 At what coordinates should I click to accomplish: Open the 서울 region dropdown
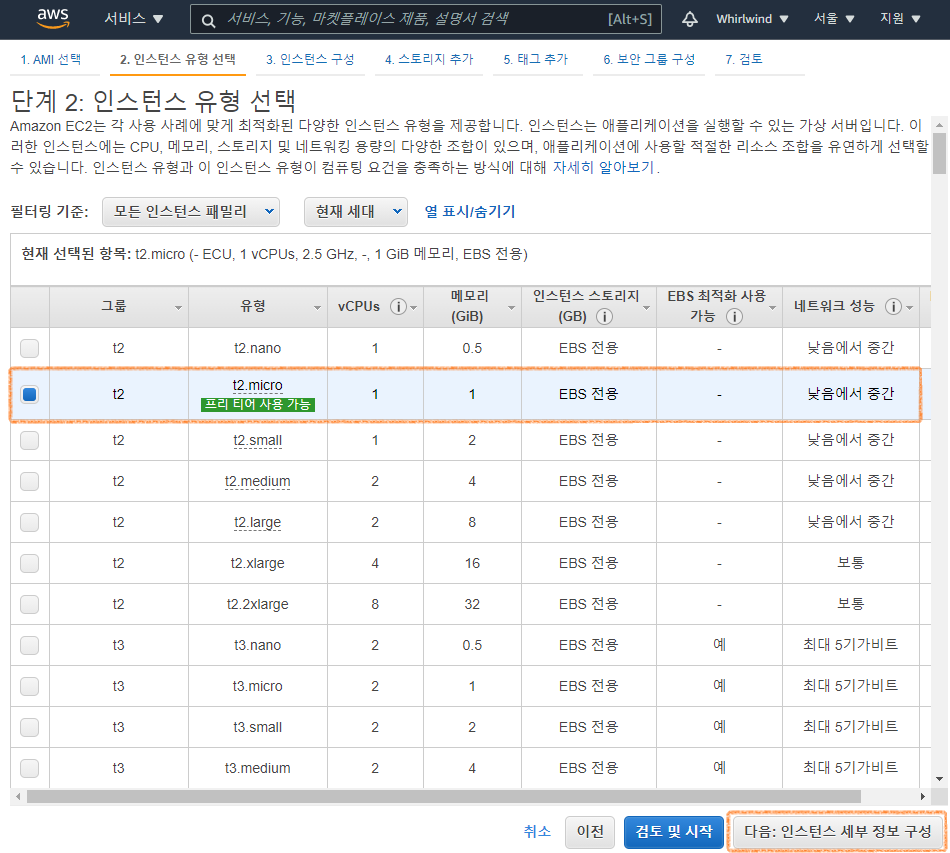coord(834,19)
